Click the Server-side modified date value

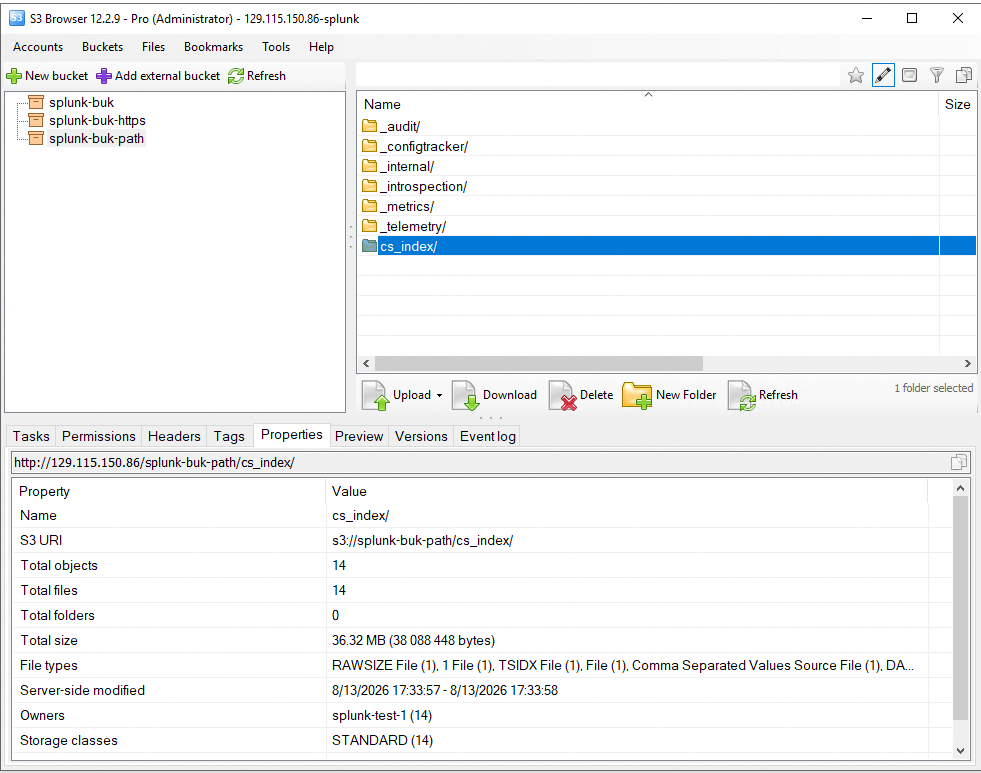[x=445, y=690]
